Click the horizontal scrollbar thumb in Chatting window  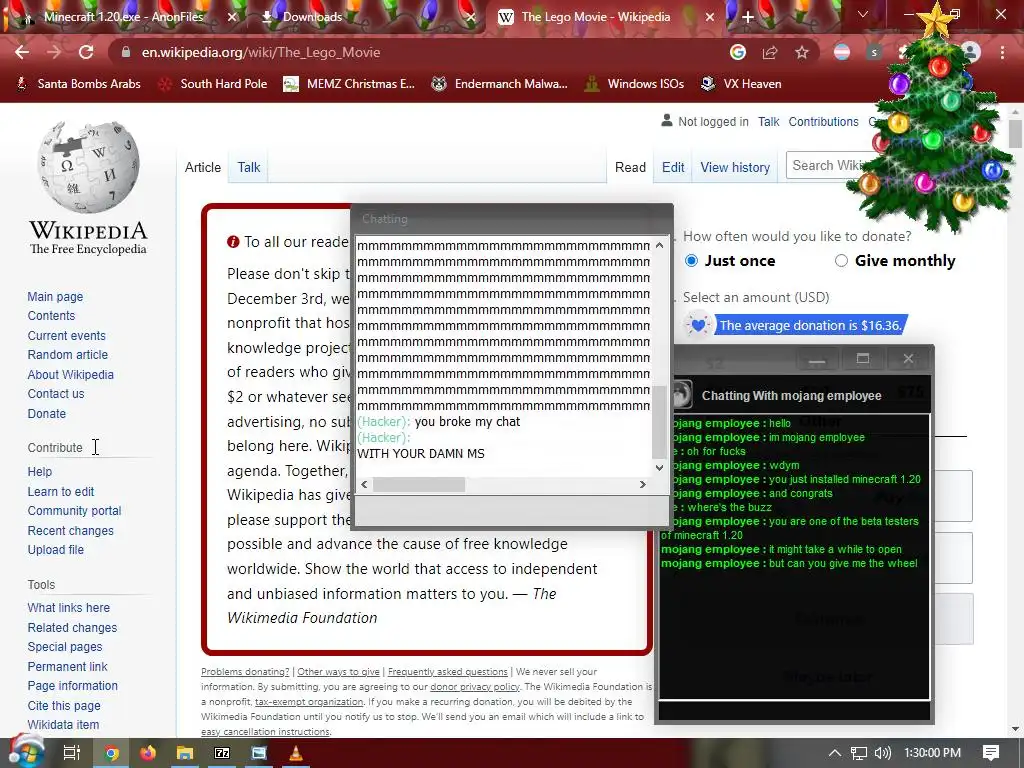point(419,485)
